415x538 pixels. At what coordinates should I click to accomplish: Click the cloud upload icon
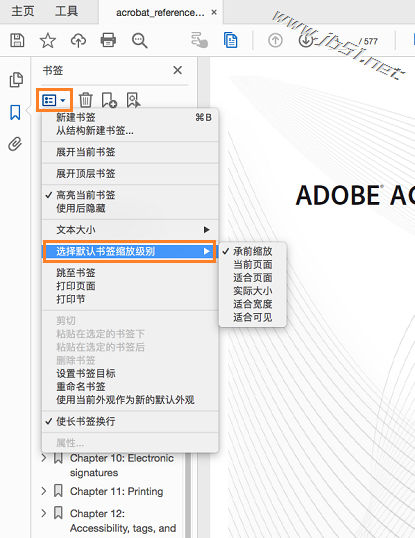(78, 40)
